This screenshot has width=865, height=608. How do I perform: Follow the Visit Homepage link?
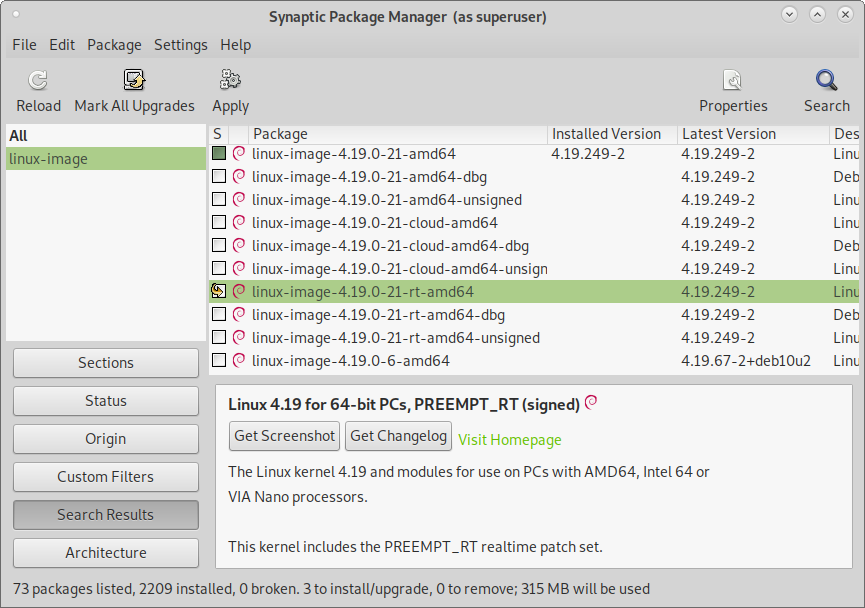point(510,440)
